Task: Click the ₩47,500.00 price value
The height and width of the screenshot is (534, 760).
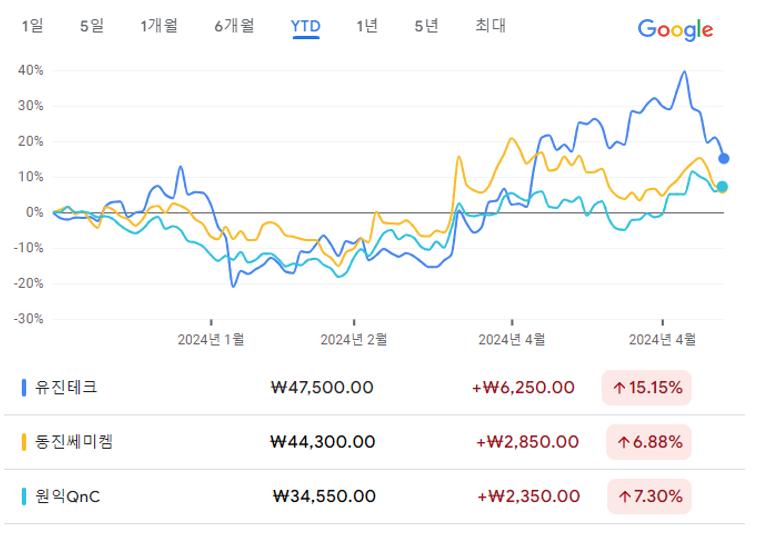Action: click(322, 388)
